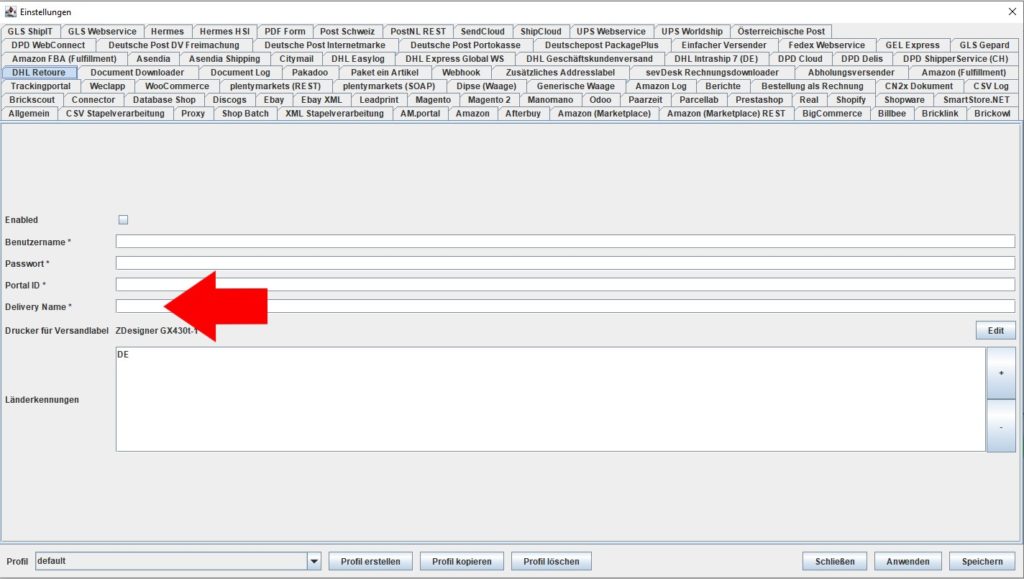Switch to the Shopify tab
1024x579 pixels.
pos(851,100)
